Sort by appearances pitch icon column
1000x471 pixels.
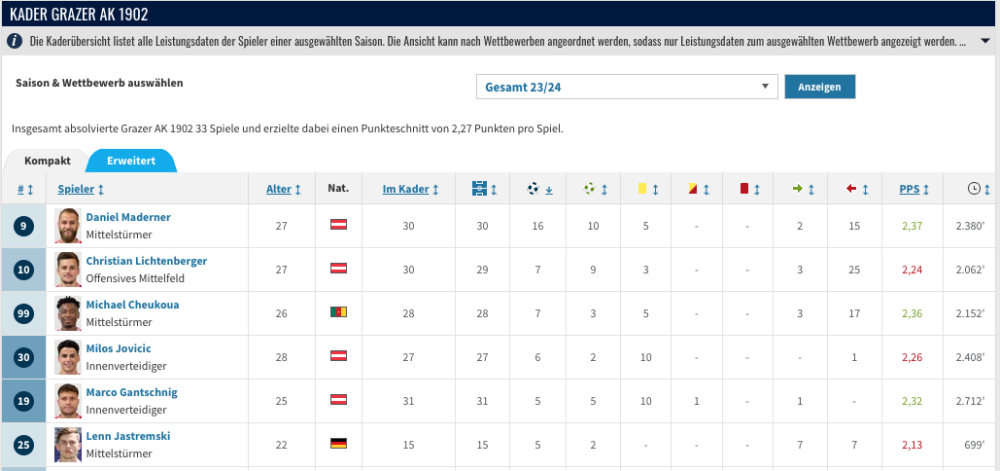click(x=483, y=188)
